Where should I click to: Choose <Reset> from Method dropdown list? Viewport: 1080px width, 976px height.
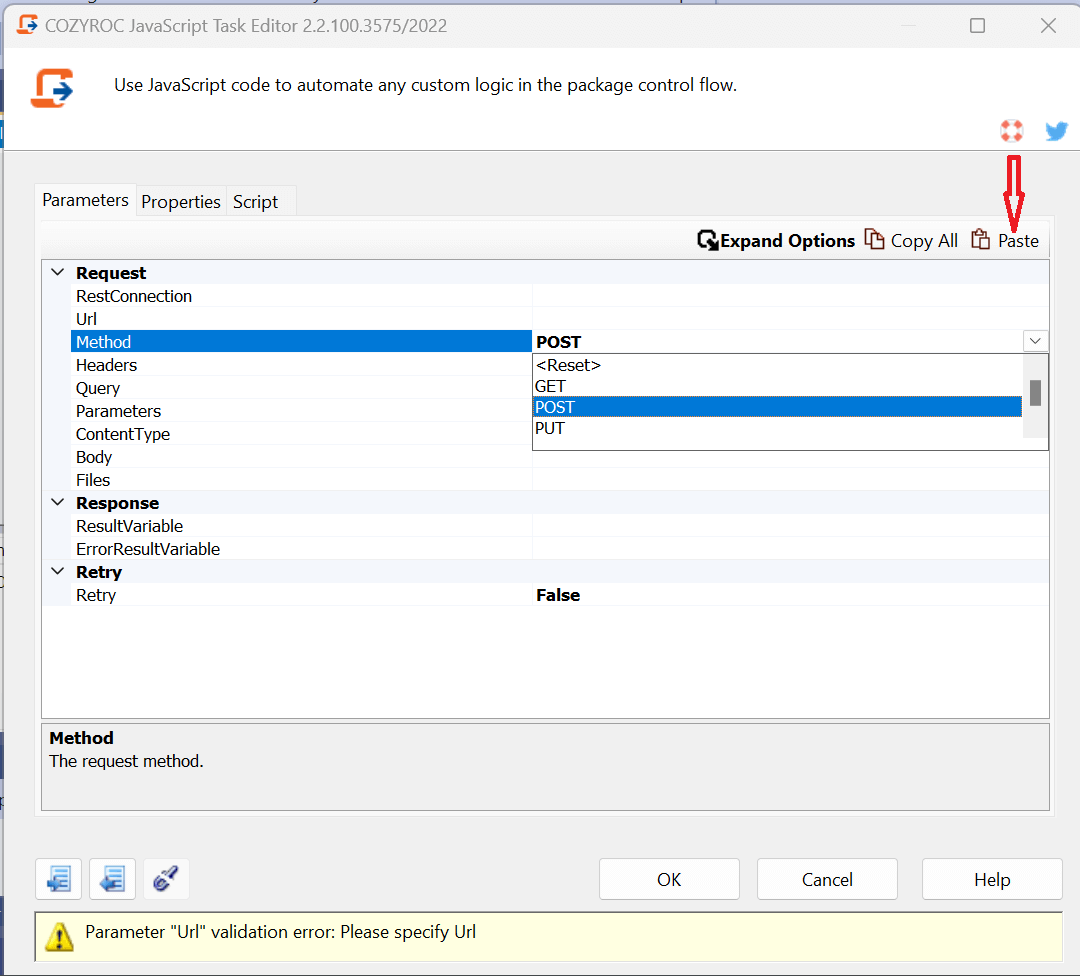tap(778, 365)
